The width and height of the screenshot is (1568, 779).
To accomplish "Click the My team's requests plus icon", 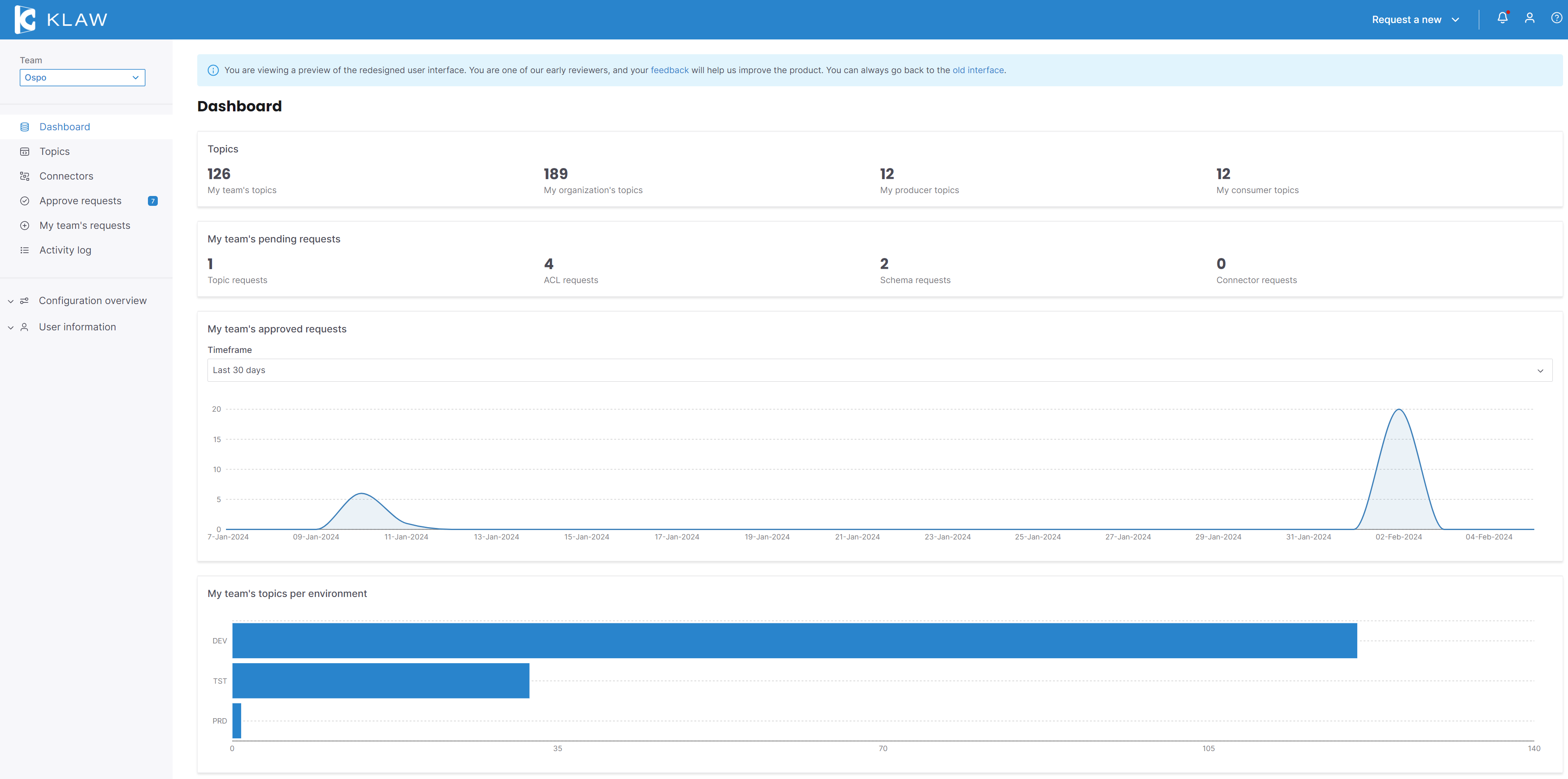I will click(x=24, y=225).
